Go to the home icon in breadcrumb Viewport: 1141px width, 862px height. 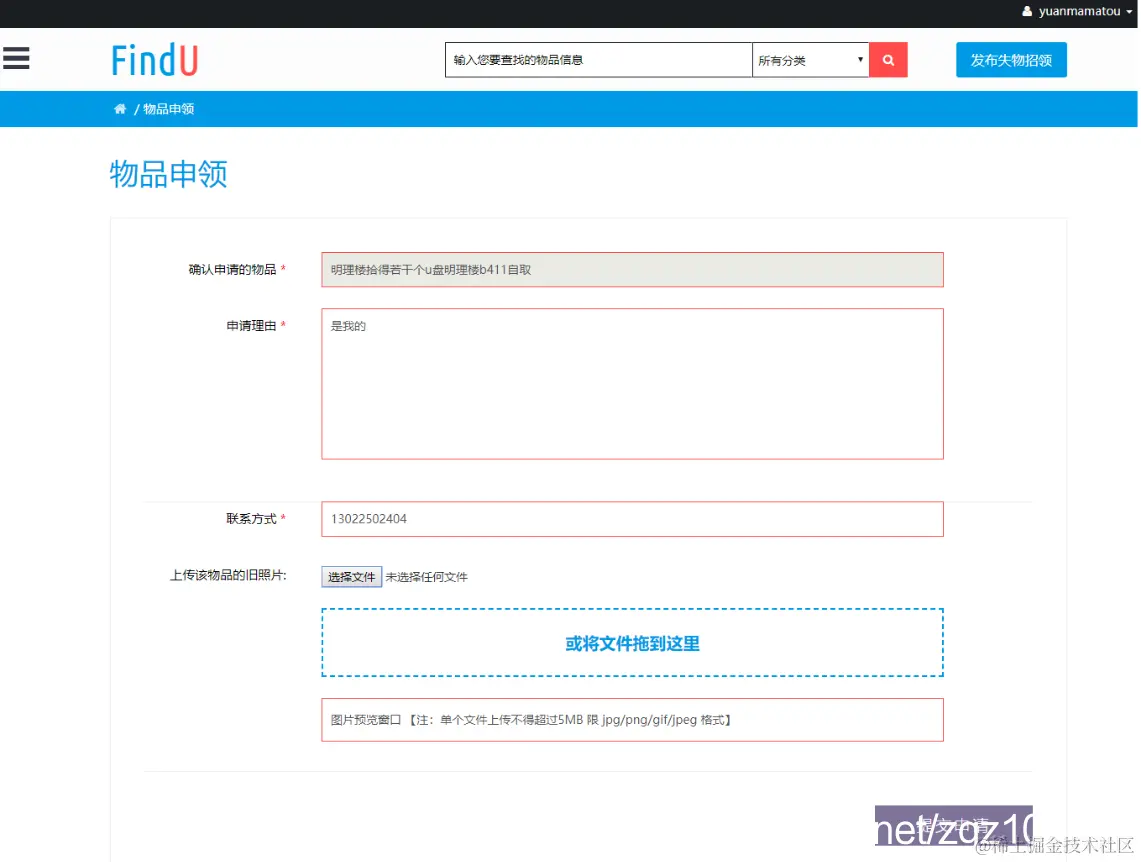[x=120, y=109]
